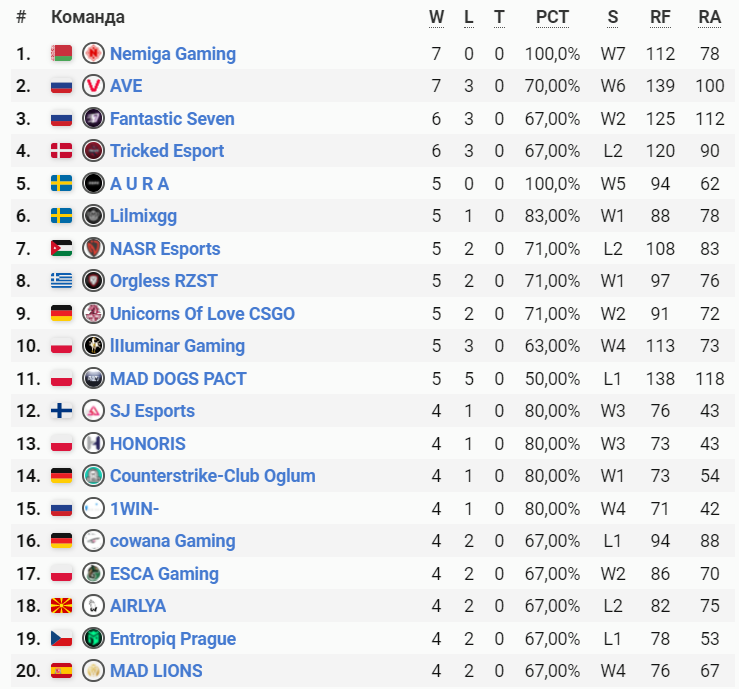Open the cowana Gaming team link
The height and width of the screenshot is (689, 739).
tap(172, 541)
